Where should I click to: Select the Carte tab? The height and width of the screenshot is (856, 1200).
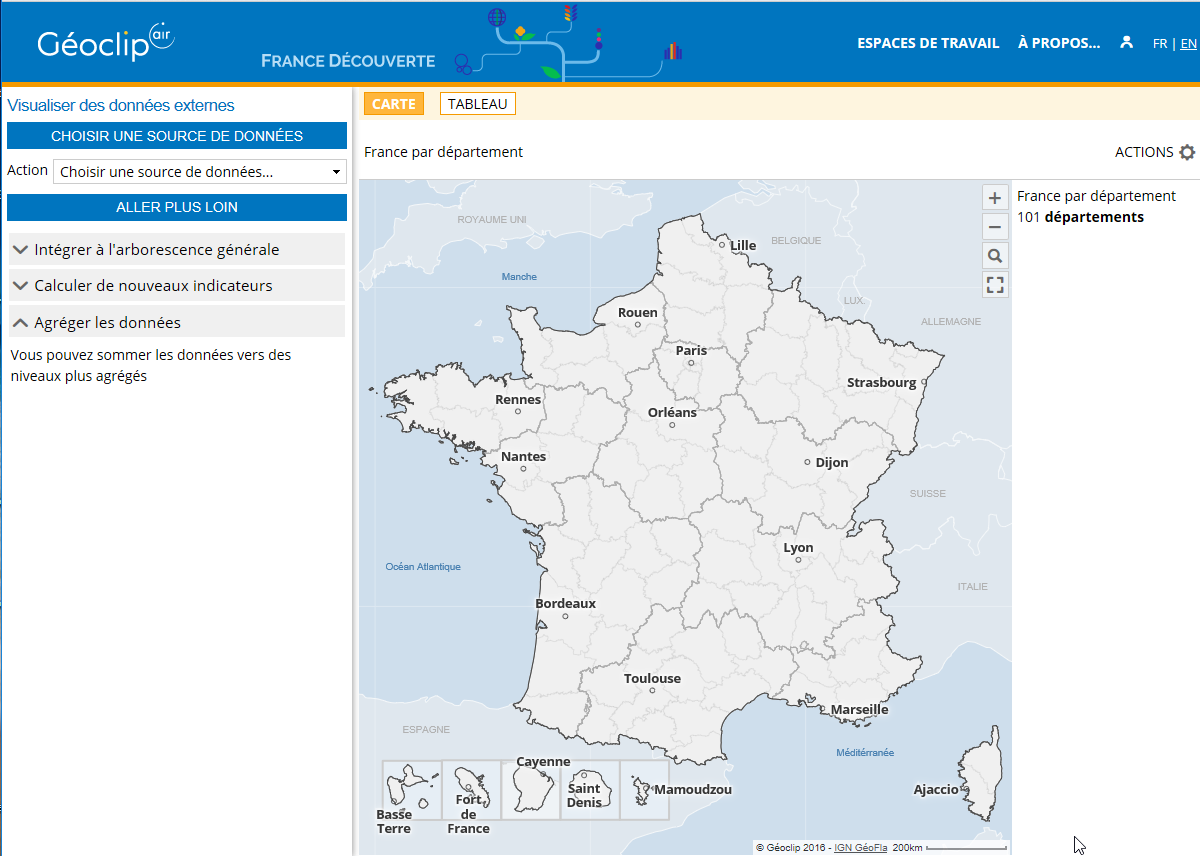(393, 104)
